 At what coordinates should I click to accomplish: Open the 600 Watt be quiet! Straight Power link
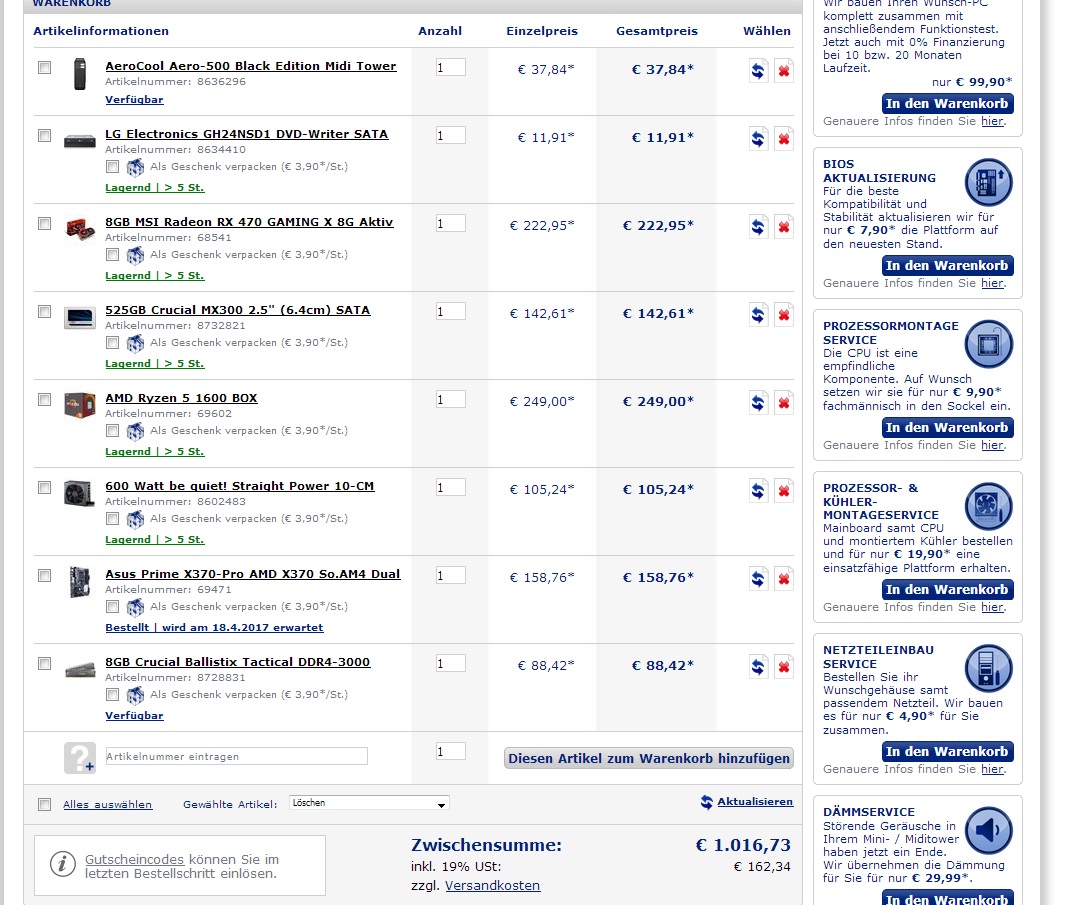[x=239, y=486]
